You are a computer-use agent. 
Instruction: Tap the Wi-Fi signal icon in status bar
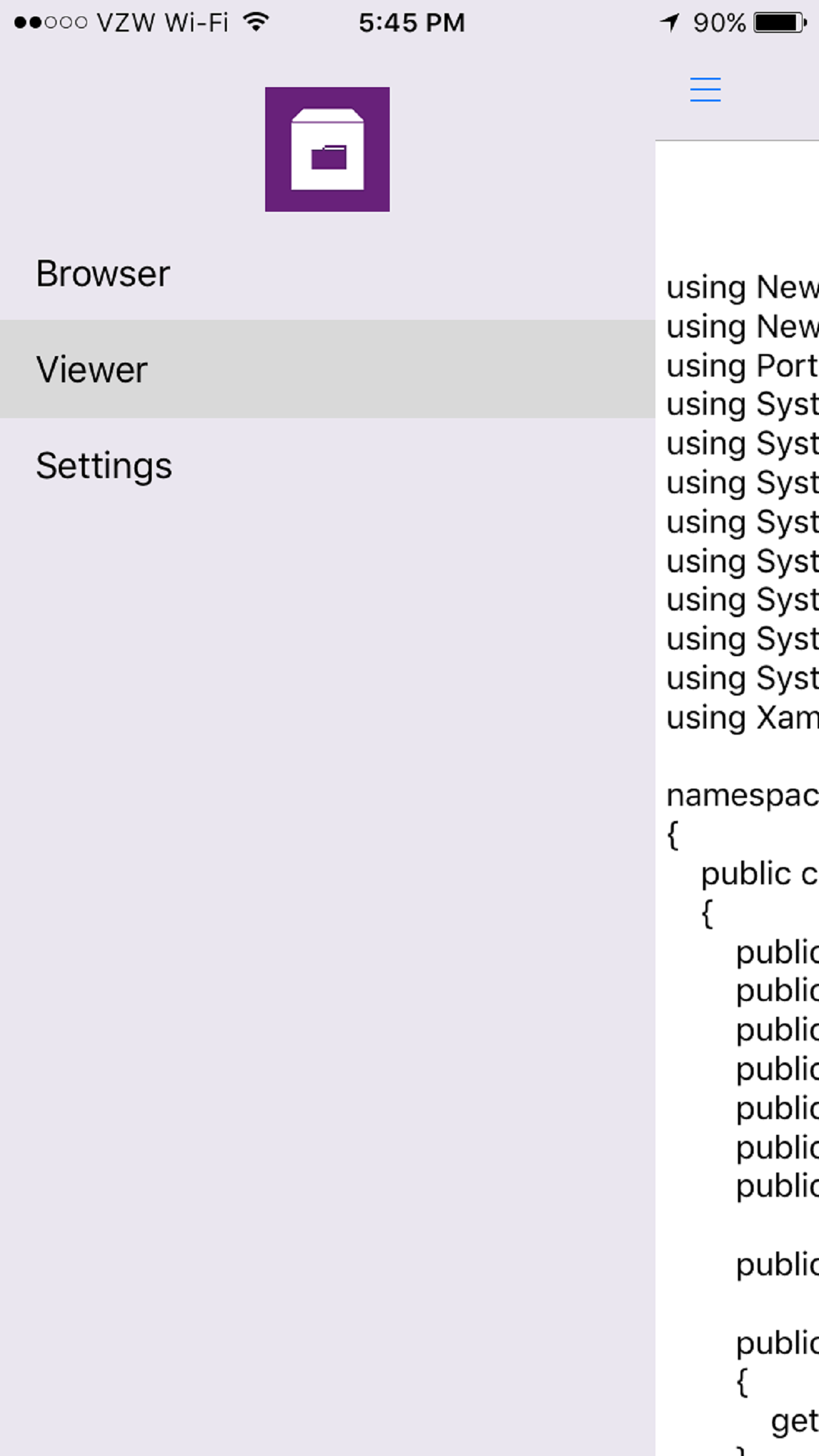pyautogui.click(x=256, y=22)
